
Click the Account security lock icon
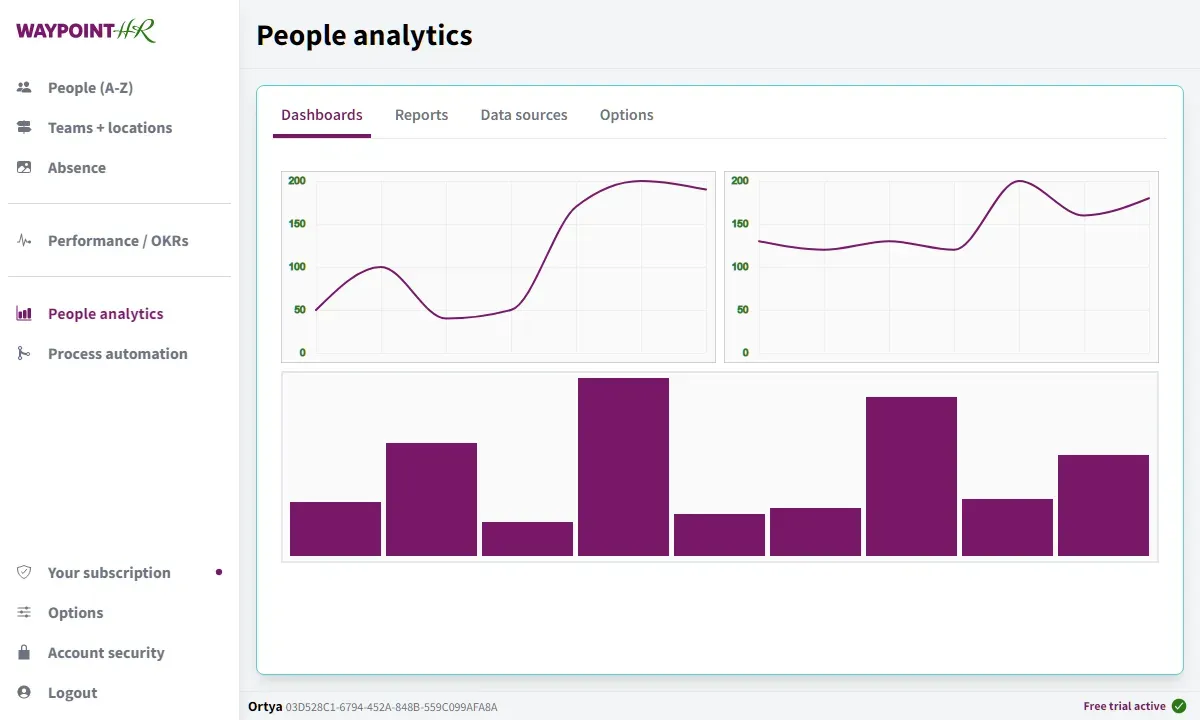[23, 652]
